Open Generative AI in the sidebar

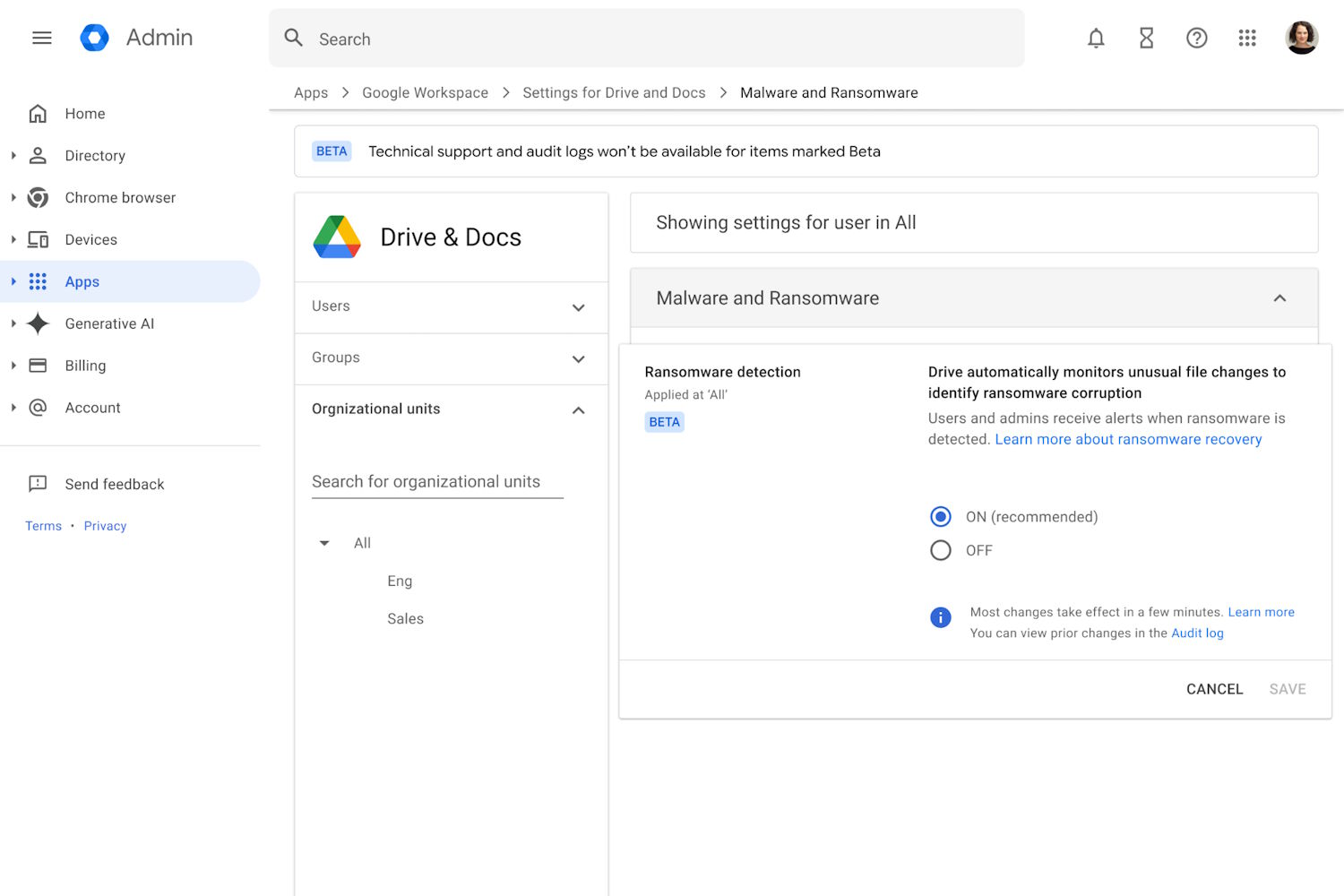pyautogui.click(x=109, y=323)
